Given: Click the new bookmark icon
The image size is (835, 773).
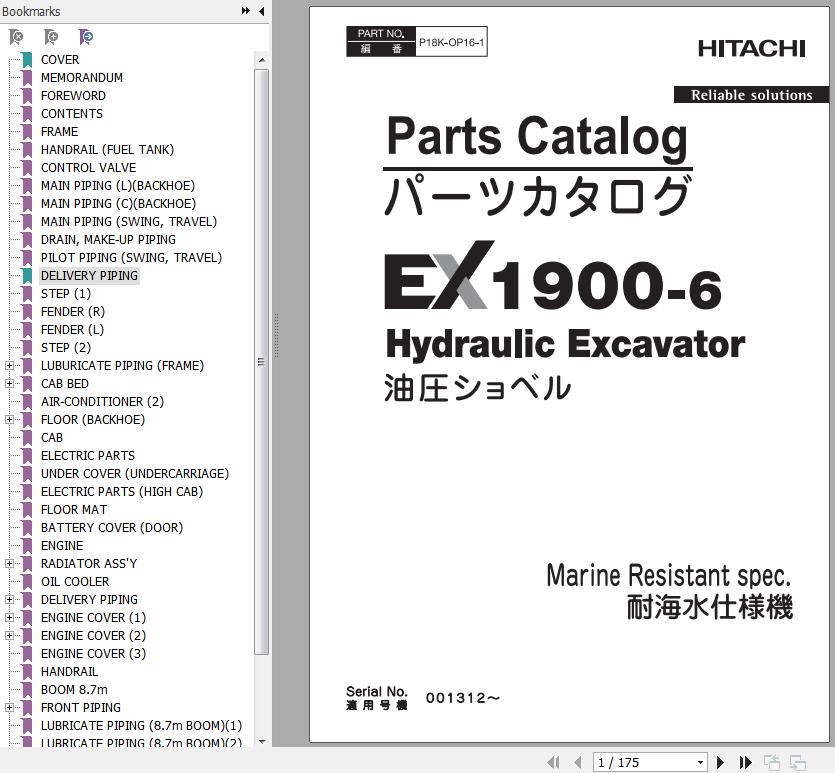Looking at the screenshot, I should [51, 37].
